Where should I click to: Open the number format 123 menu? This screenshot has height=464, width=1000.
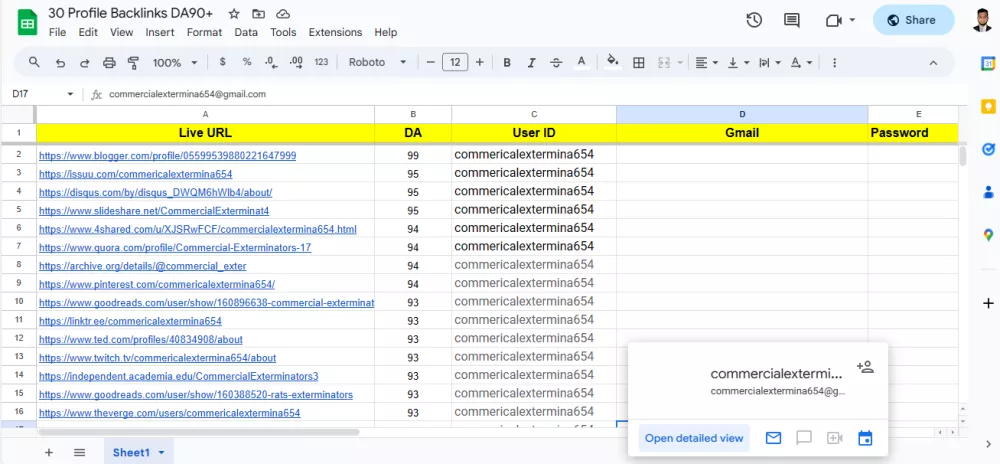point(321,62)
